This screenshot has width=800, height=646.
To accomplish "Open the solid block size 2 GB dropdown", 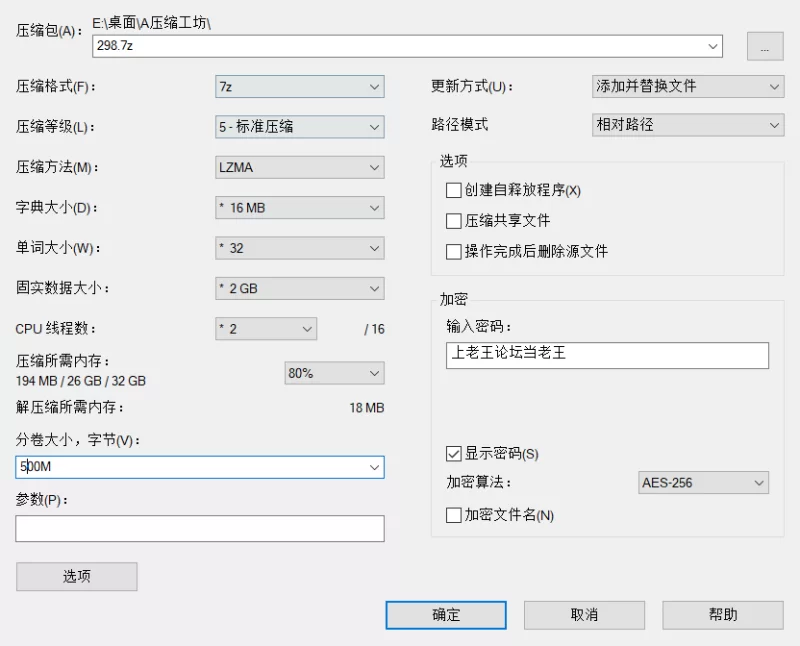I will [299, 288].
